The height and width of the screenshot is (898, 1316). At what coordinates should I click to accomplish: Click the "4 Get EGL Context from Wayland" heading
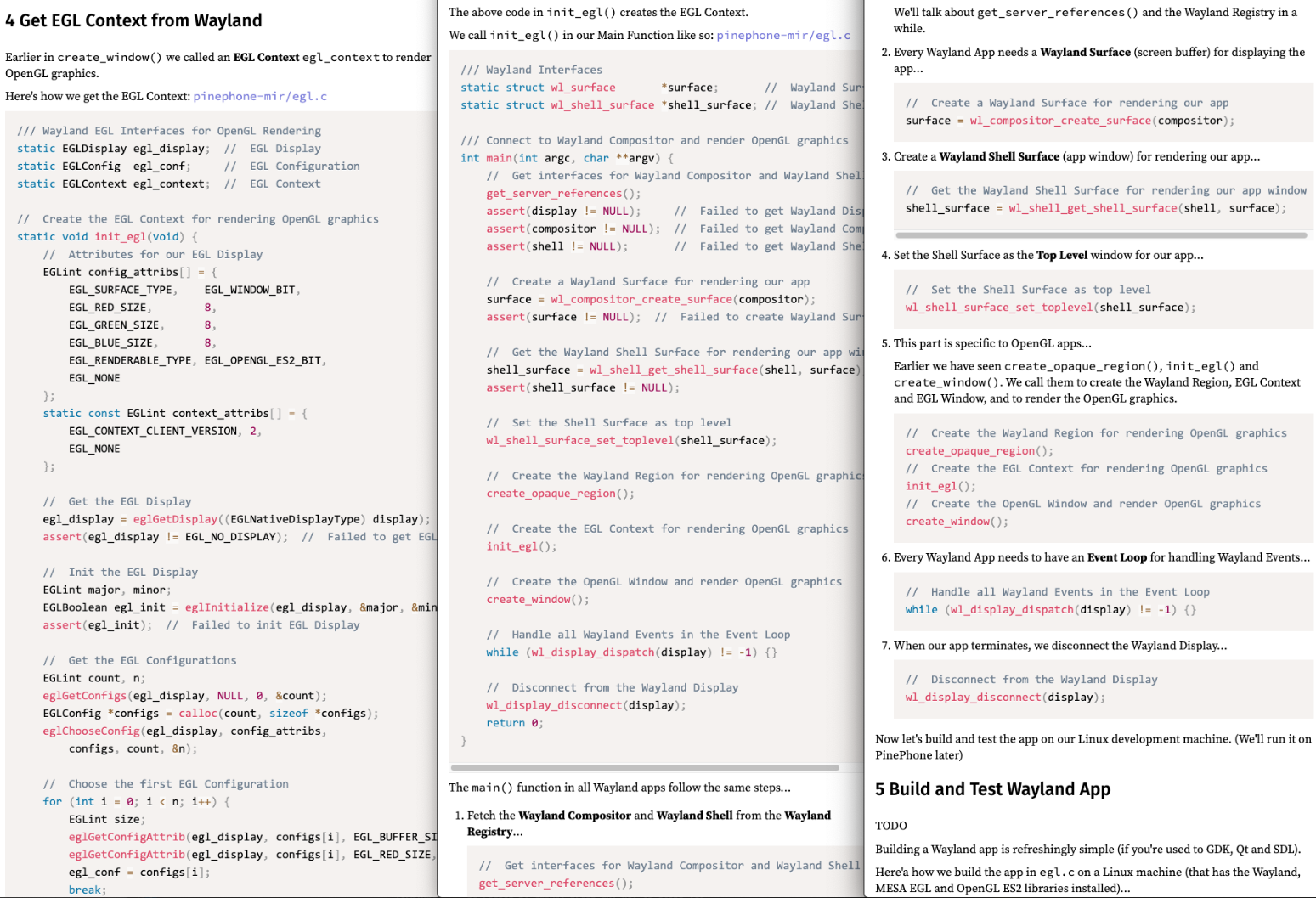tap(133, 20)
